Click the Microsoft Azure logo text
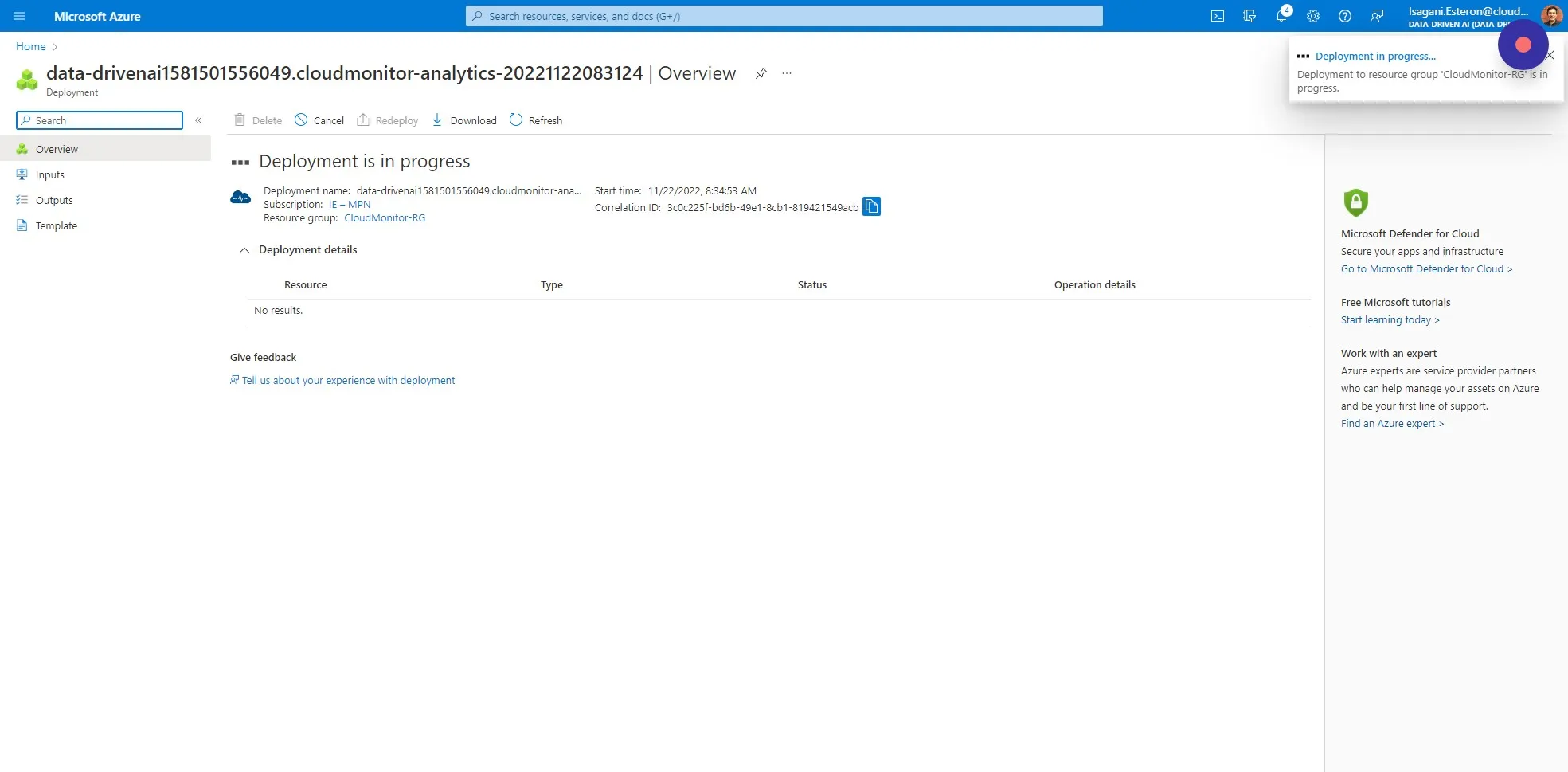This screenshot has width=1568, height=772. click(x=97, y=16)
